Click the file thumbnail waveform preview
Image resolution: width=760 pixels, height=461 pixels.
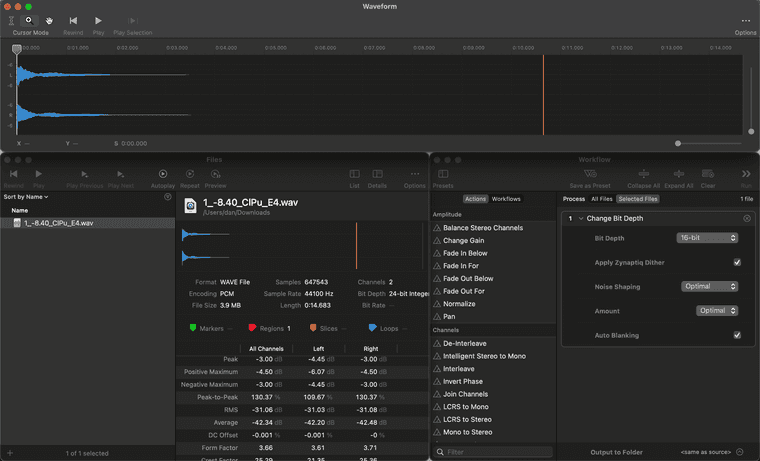click(x=301, y=246)
